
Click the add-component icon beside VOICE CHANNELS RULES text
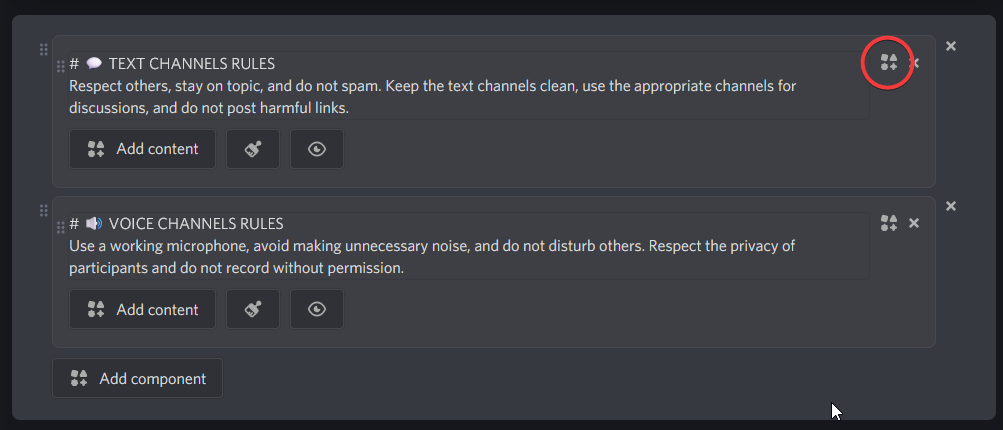tap(888, 223)
